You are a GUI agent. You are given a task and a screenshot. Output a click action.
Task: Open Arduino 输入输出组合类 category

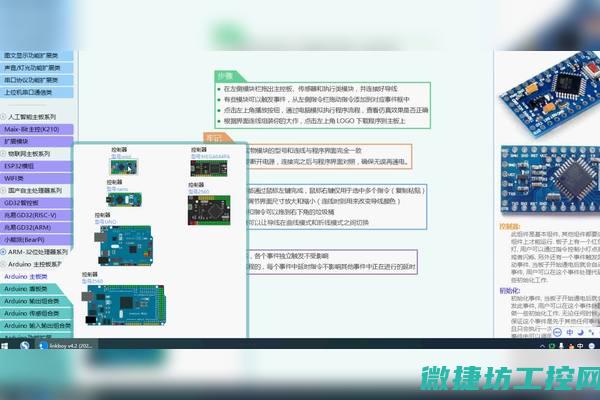click(x=37, y=325)
